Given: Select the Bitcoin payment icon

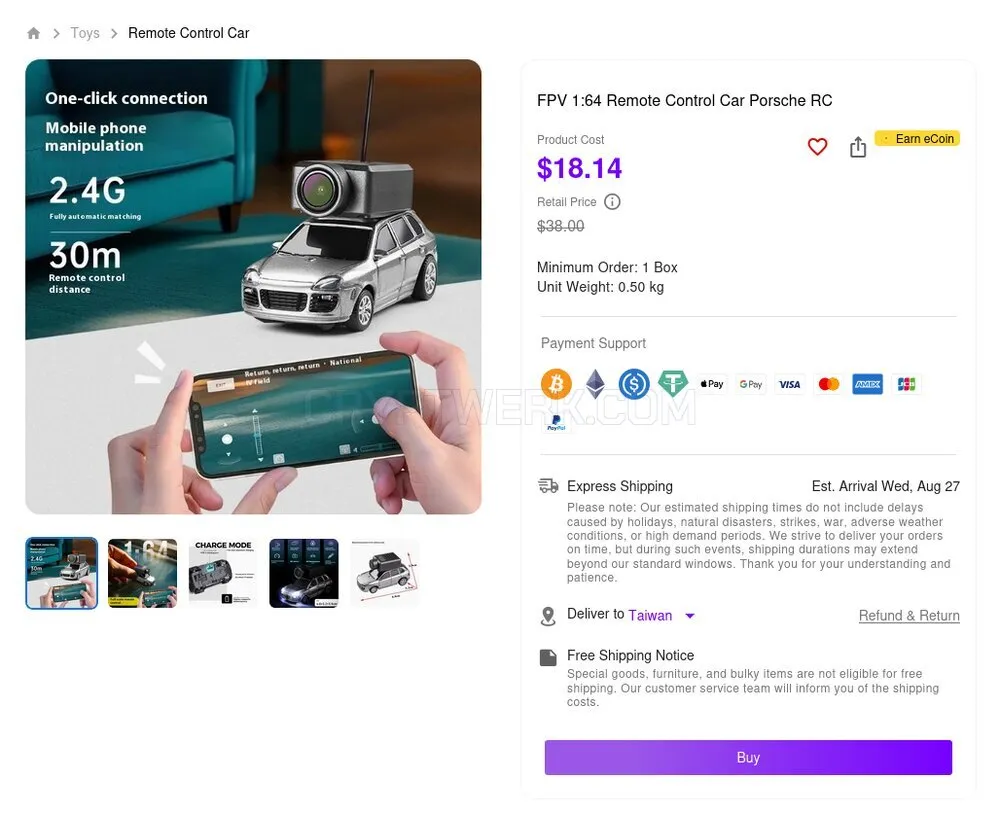Looking at the screenshot, I should [556, 384].
